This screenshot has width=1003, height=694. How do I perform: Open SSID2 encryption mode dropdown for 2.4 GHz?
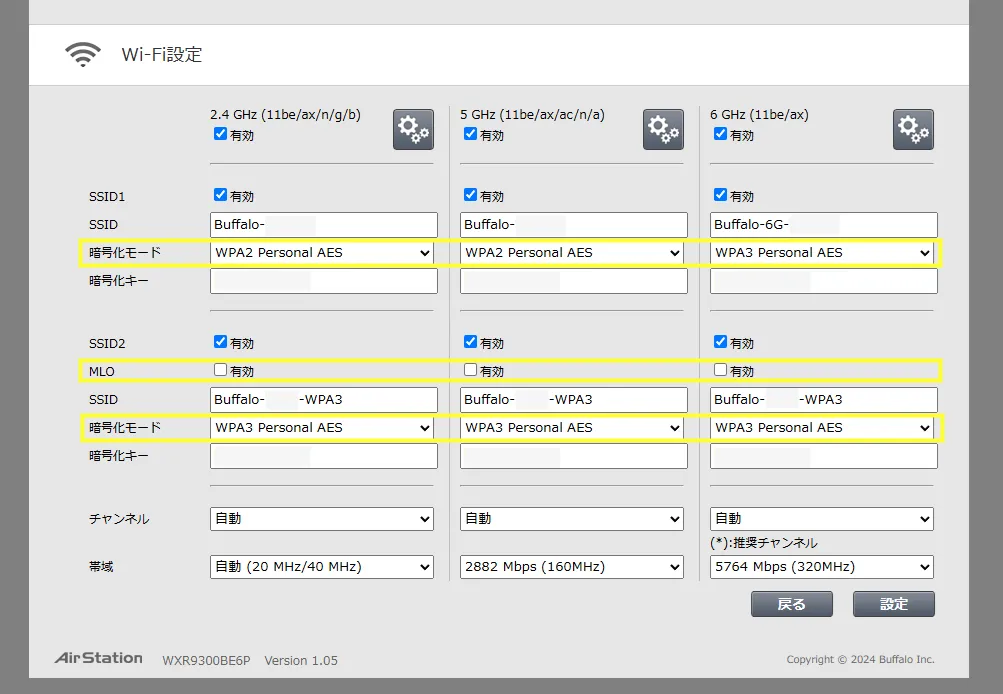coord(322,428)
